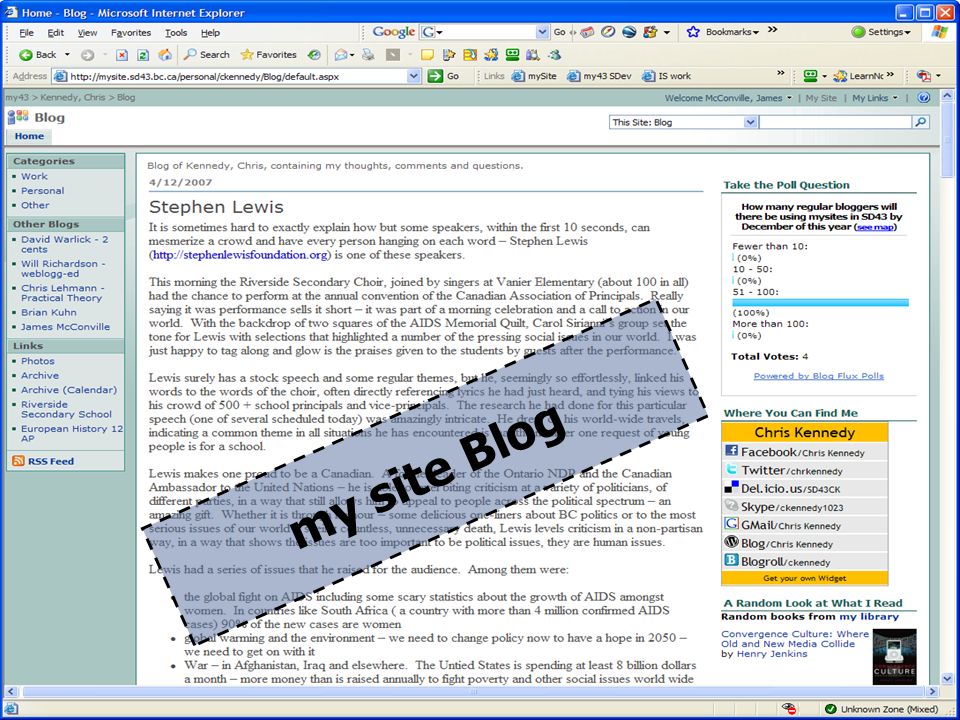Open Powered by Blog Flux Polls link
Screen dimensions: 960x720
[819, 376]
